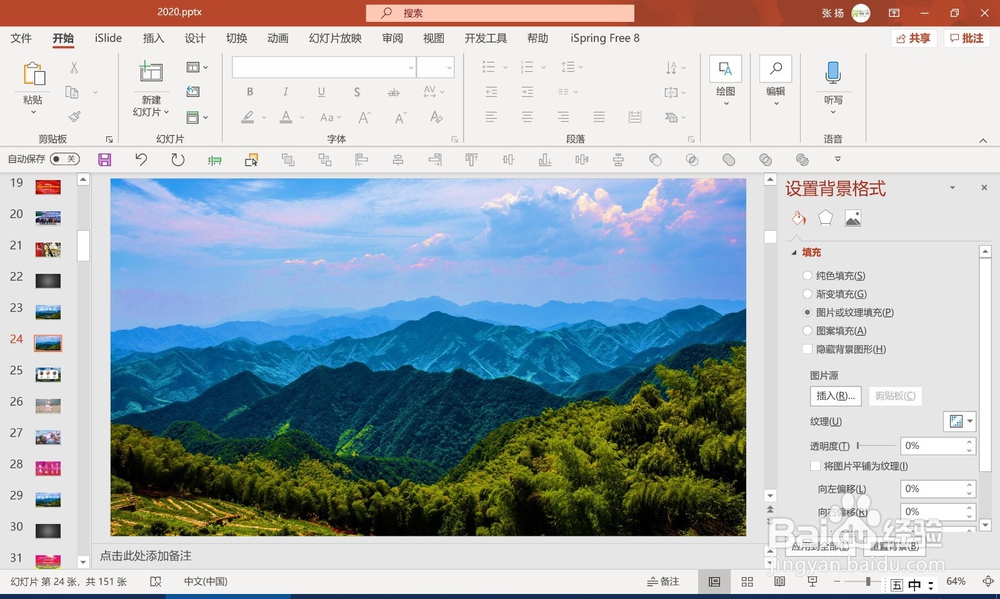Open the format pane options arrow
Screen dimensions: 1000x599
click(x=952, y=188)
